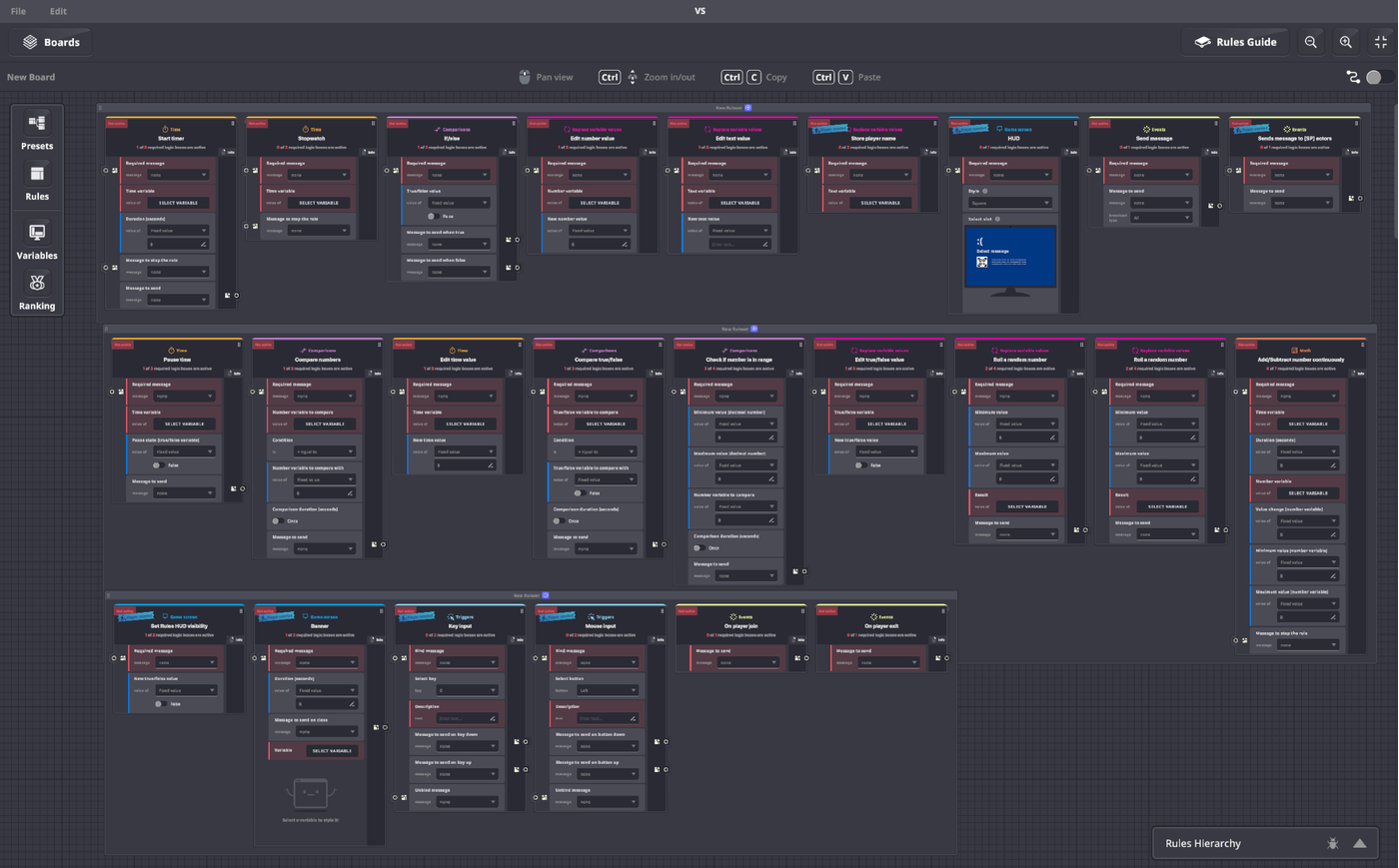Open the broadcast type All dropdown in Send message
Image resolution: width=1399 pixels, height=868 pixels.
(x=1160, y=217)
